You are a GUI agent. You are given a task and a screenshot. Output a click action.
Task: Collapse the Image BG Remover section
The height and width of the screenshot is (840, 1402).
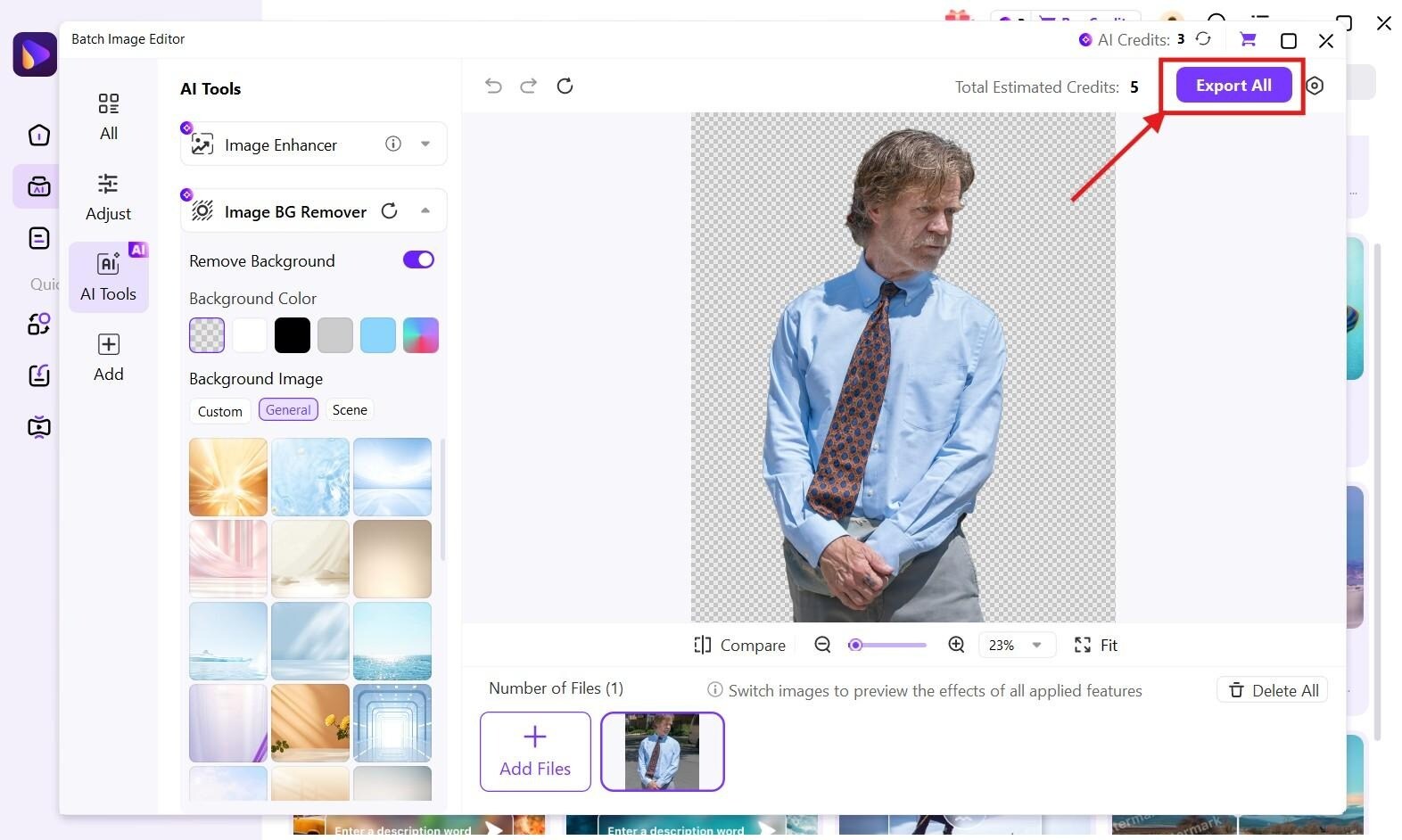tap(425, 211)
